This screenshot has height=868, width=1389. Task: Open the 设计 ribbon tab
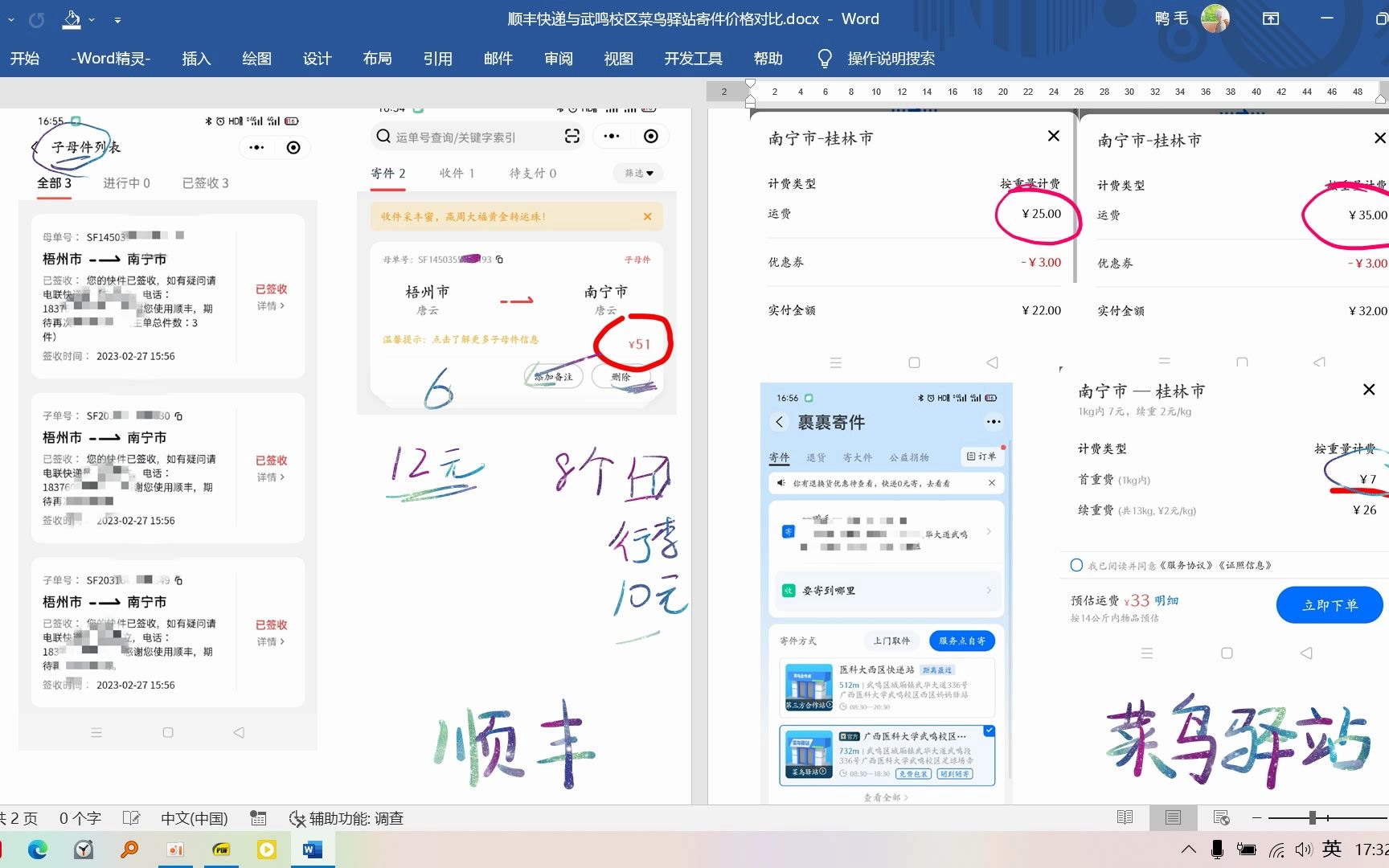tap(317, 59)
